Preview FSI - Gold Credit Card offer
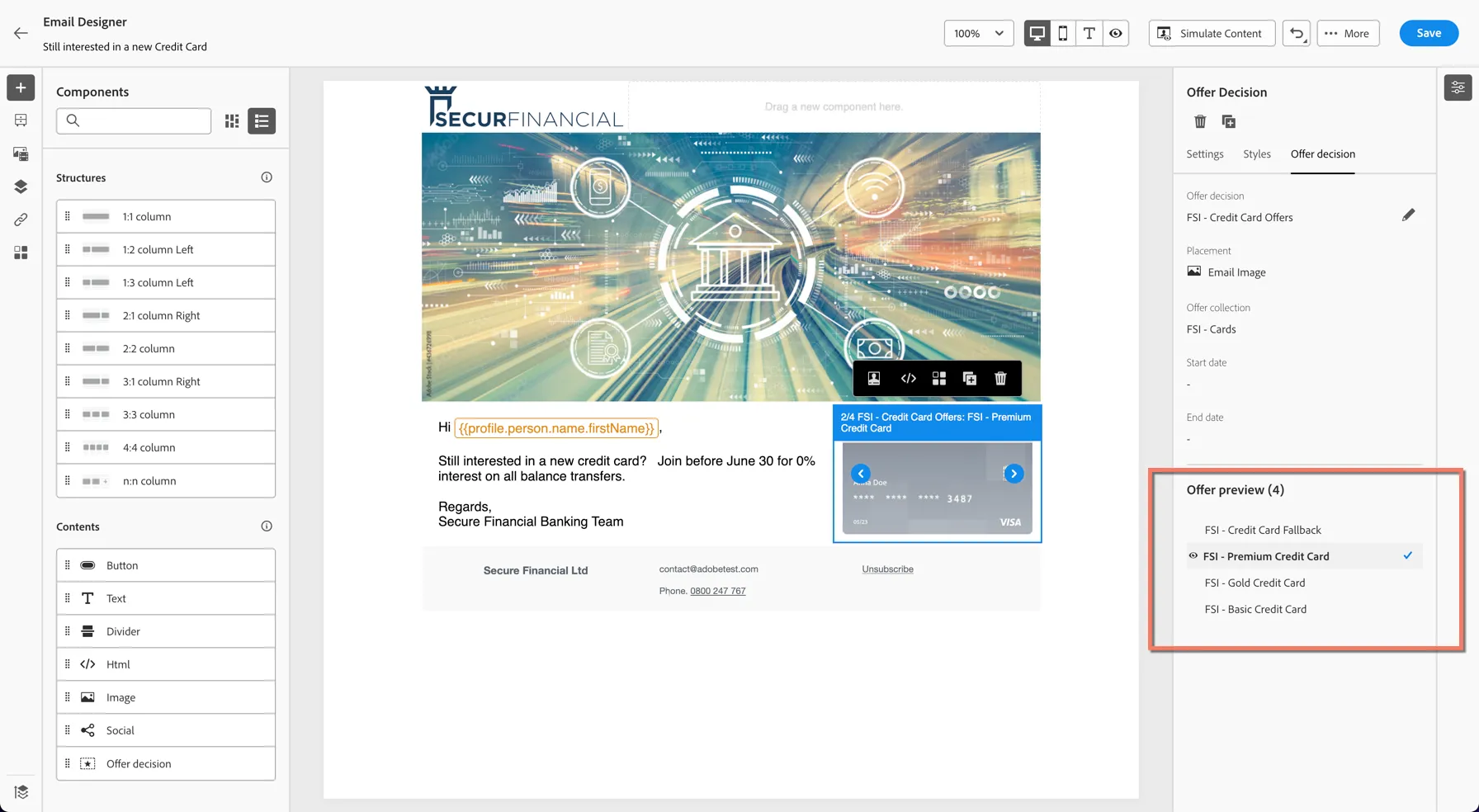1479x812 pixels. (x=1255, y=583)
